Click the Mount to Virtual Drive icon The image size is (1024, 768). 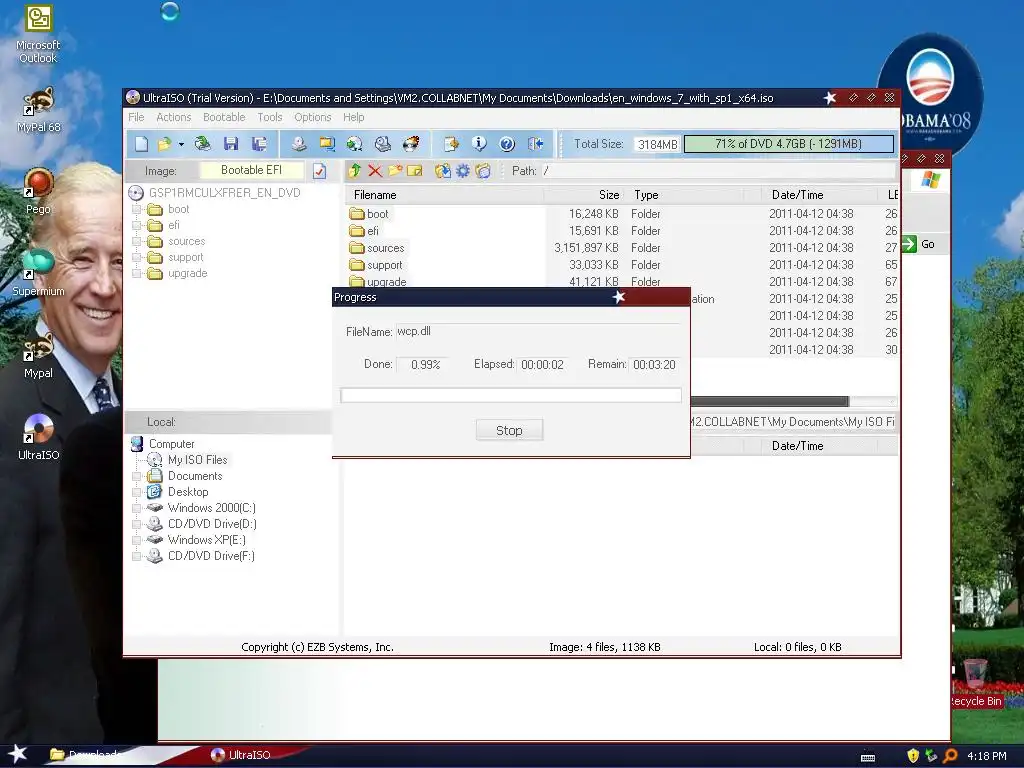pyautogui.click(x=383, y=144)
